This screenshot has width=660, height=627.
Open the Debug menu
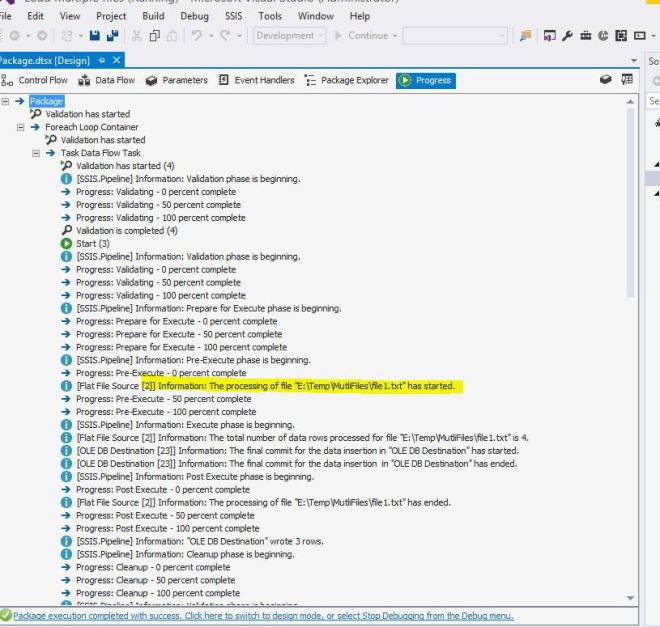[194, 16]
